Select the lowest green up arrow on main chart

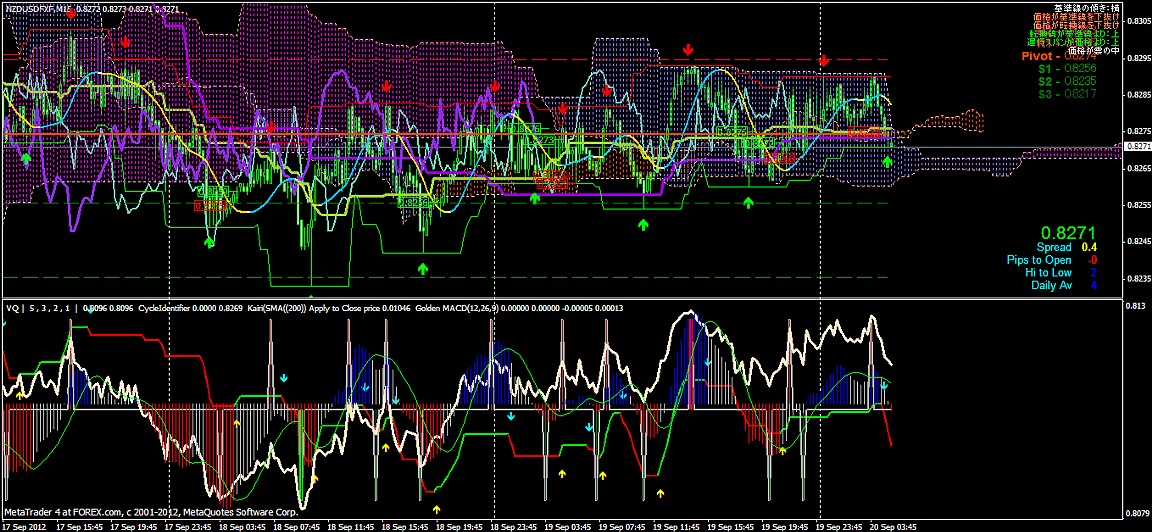point(423,268)
